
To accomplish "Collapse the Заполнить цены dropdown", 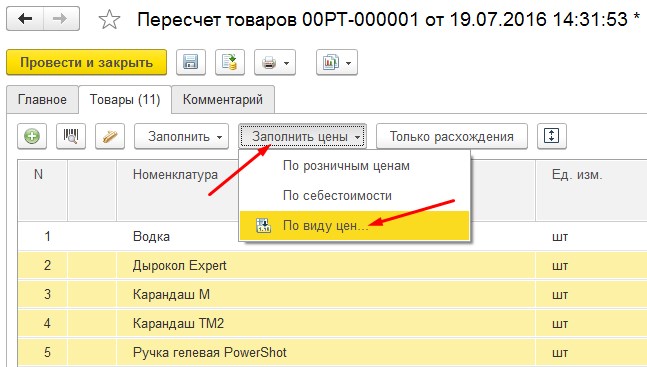I will coord(302,136).
